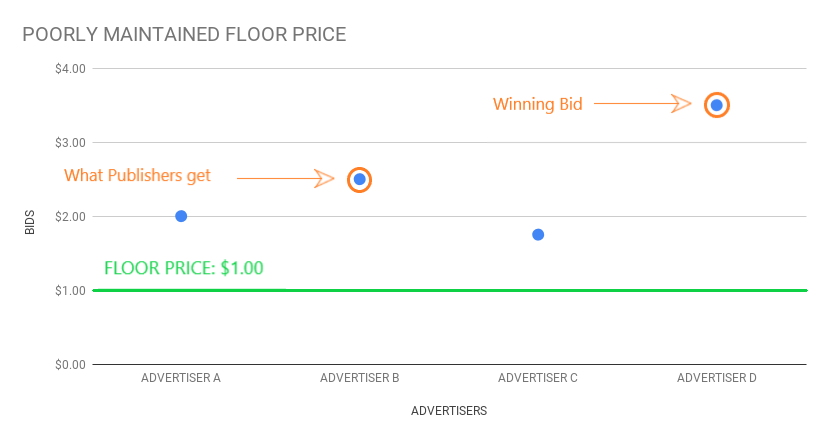828x440 pixels.
Task: Click the arrow next to Winning Bid
Action: click(x=643, y=104)
